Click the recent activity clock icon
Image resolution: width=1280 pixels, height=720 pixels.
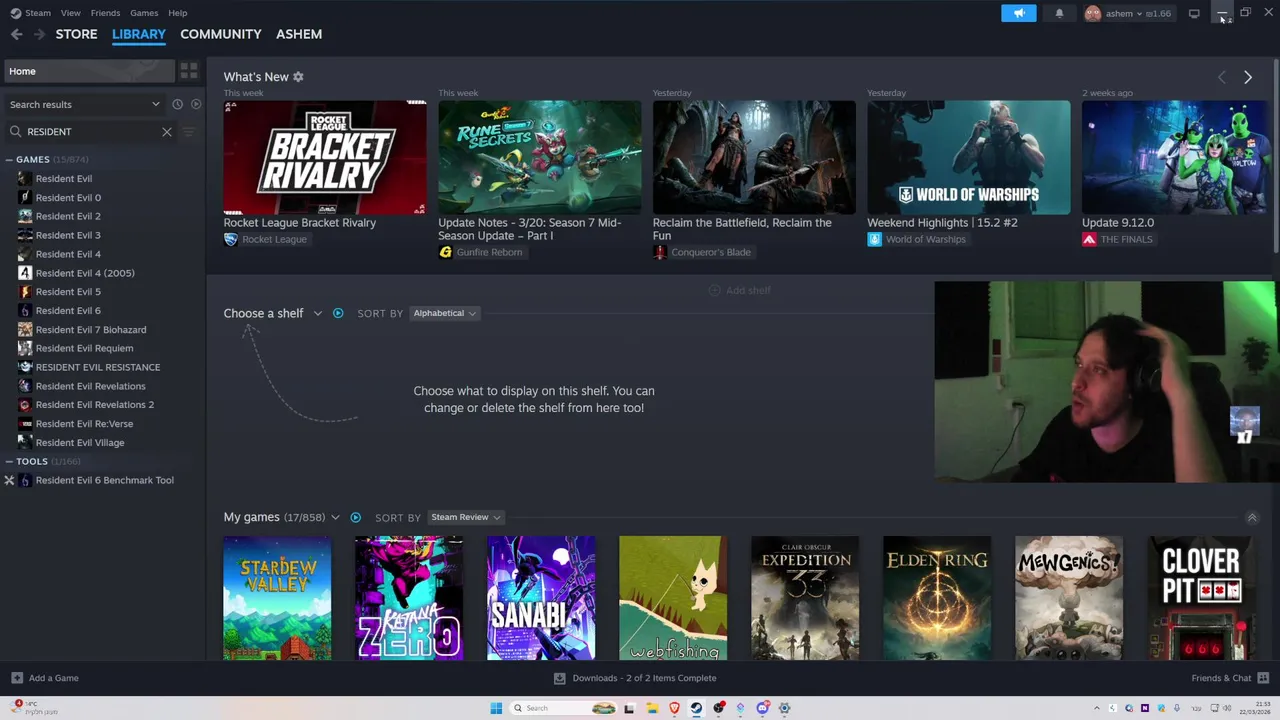177,104
